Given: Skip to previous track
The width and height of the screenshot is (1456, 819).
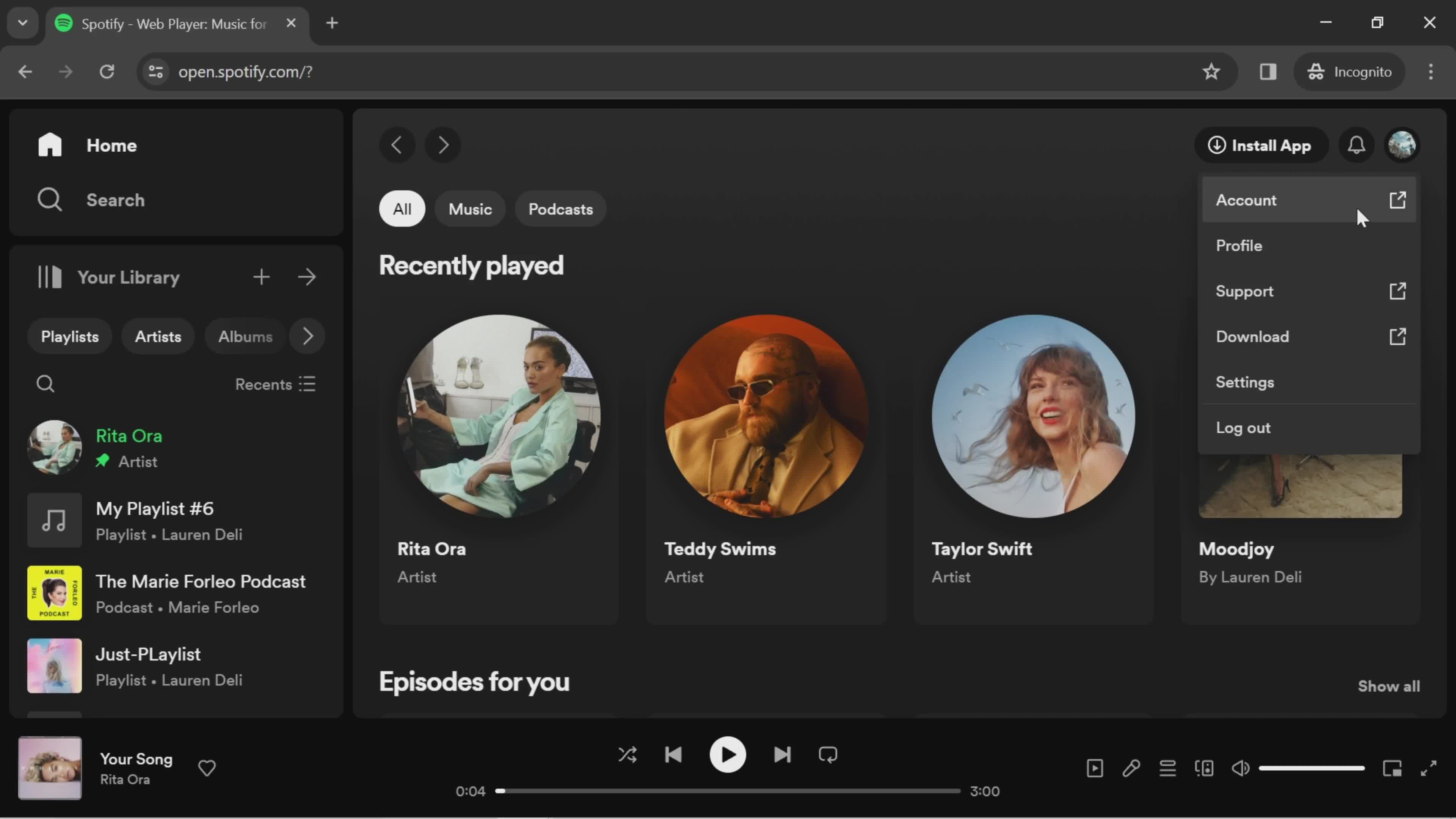Looking at the screenshot, I should [673, 755].
